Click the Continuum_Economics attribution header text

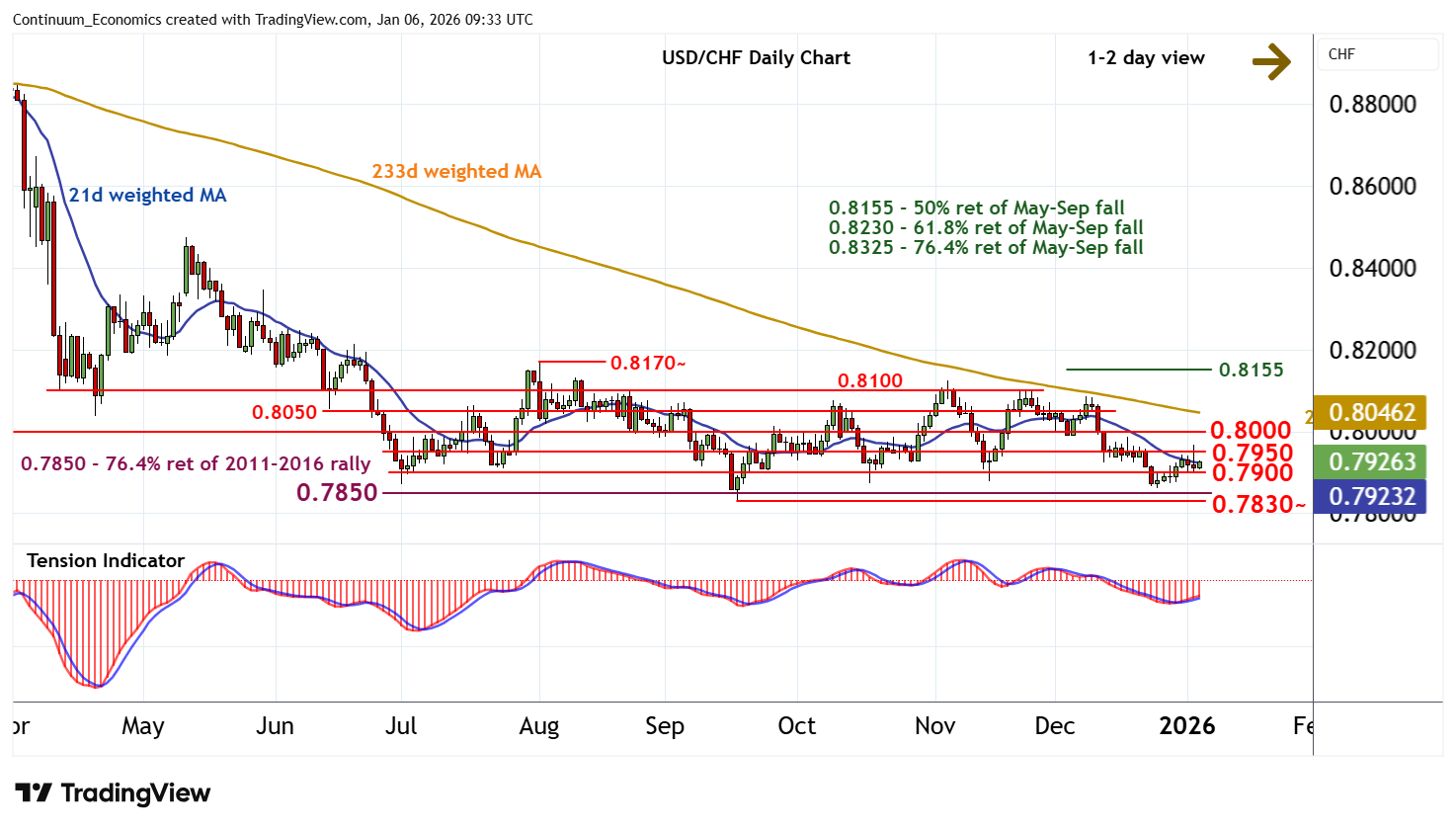pos(273,20)
